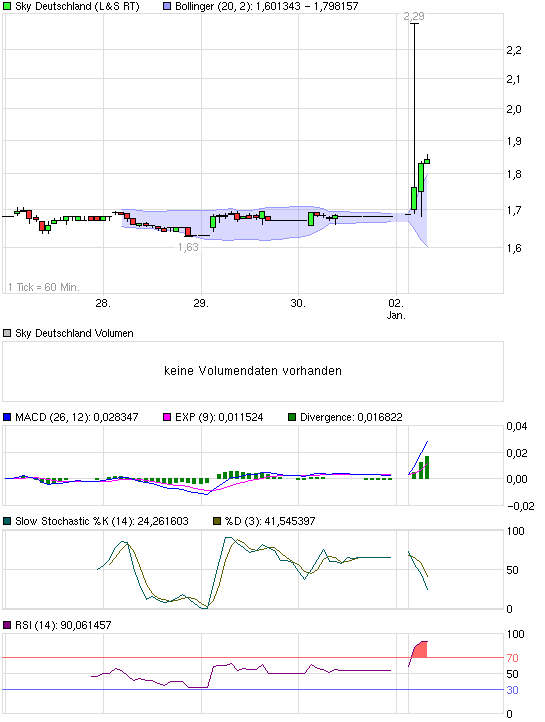Click the %D (3): 41,545397 label

[270, 521]
